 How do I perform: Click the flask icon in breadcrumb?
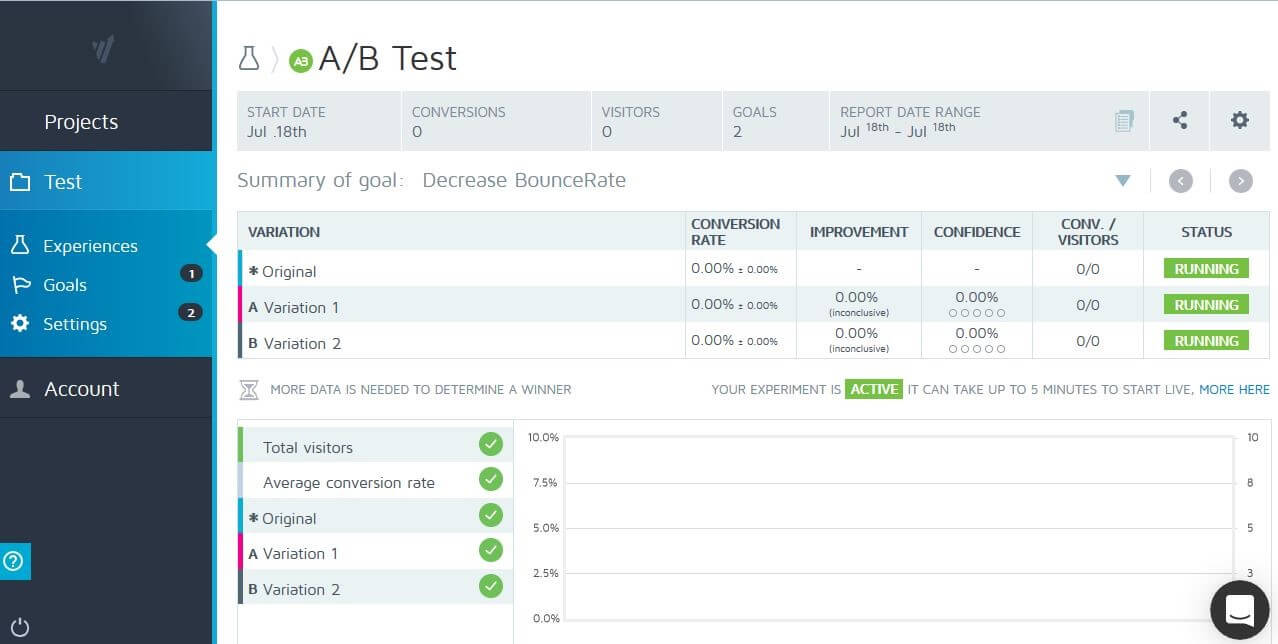249,59
